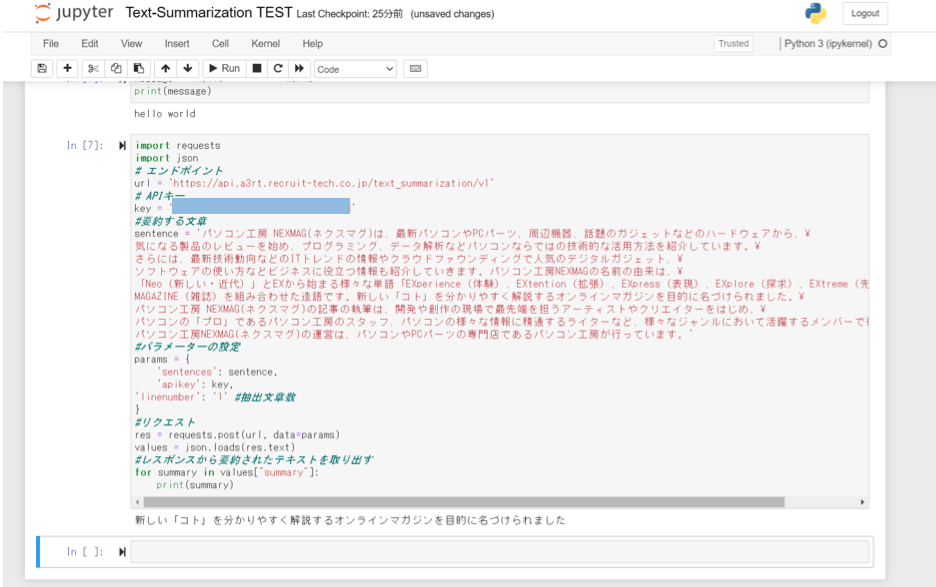The image size is (936, 587).
Task: Restart the kernel with the circular arrow icon
Action: (x=278, y=69)
